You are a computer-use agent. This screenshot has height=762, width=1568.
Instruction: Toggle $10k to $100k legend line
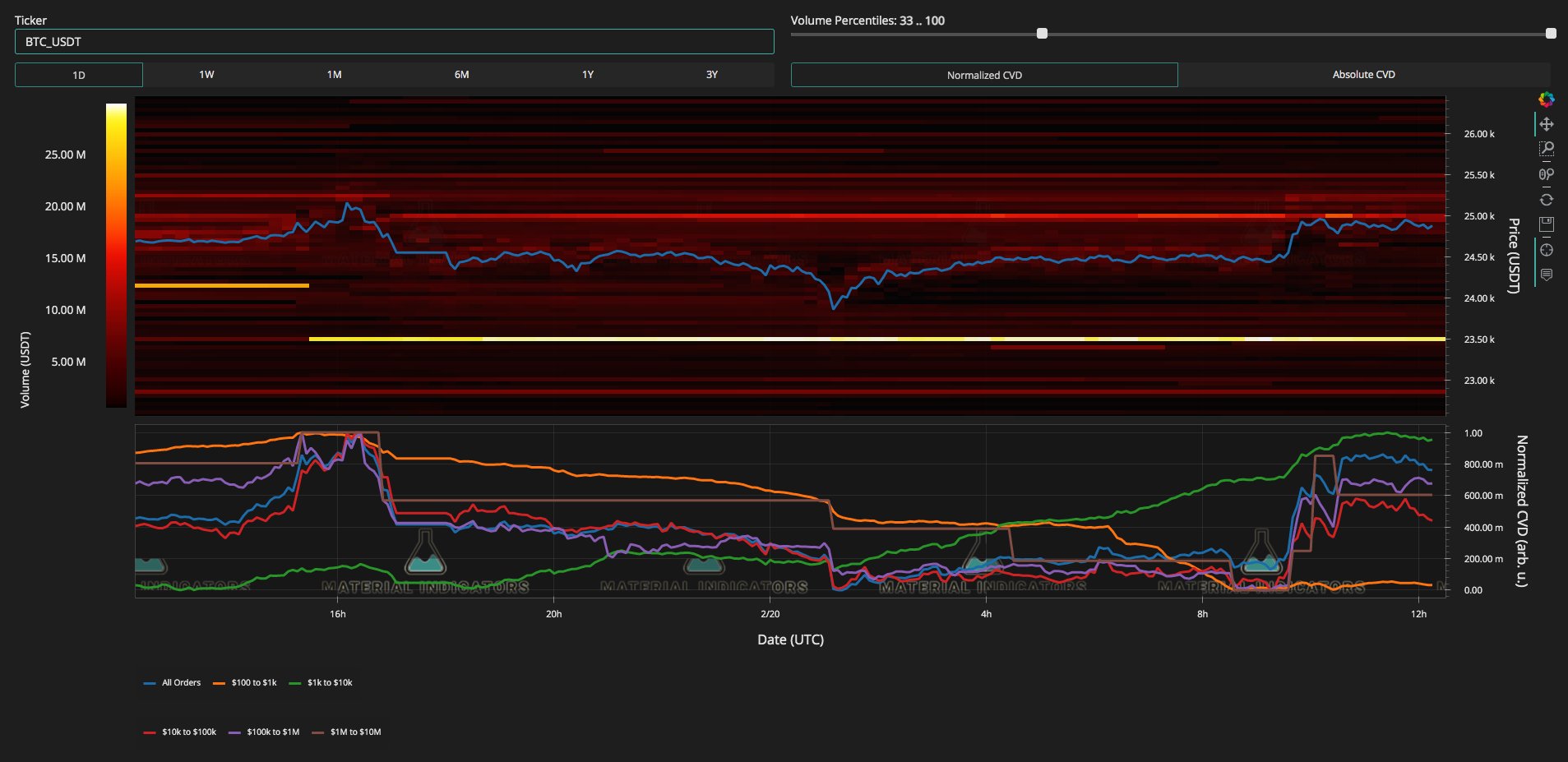(x=180, y=732)
